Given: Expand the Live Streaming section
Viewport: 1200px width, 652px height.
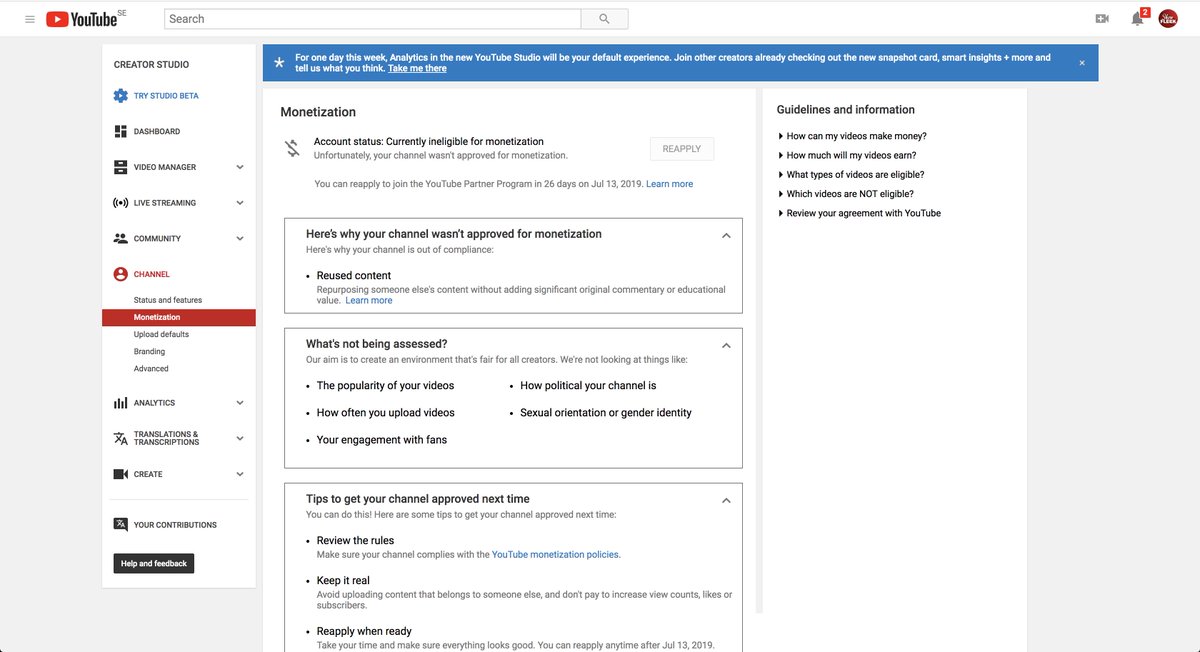Looking at the screenshot, I should click(240, 203).
